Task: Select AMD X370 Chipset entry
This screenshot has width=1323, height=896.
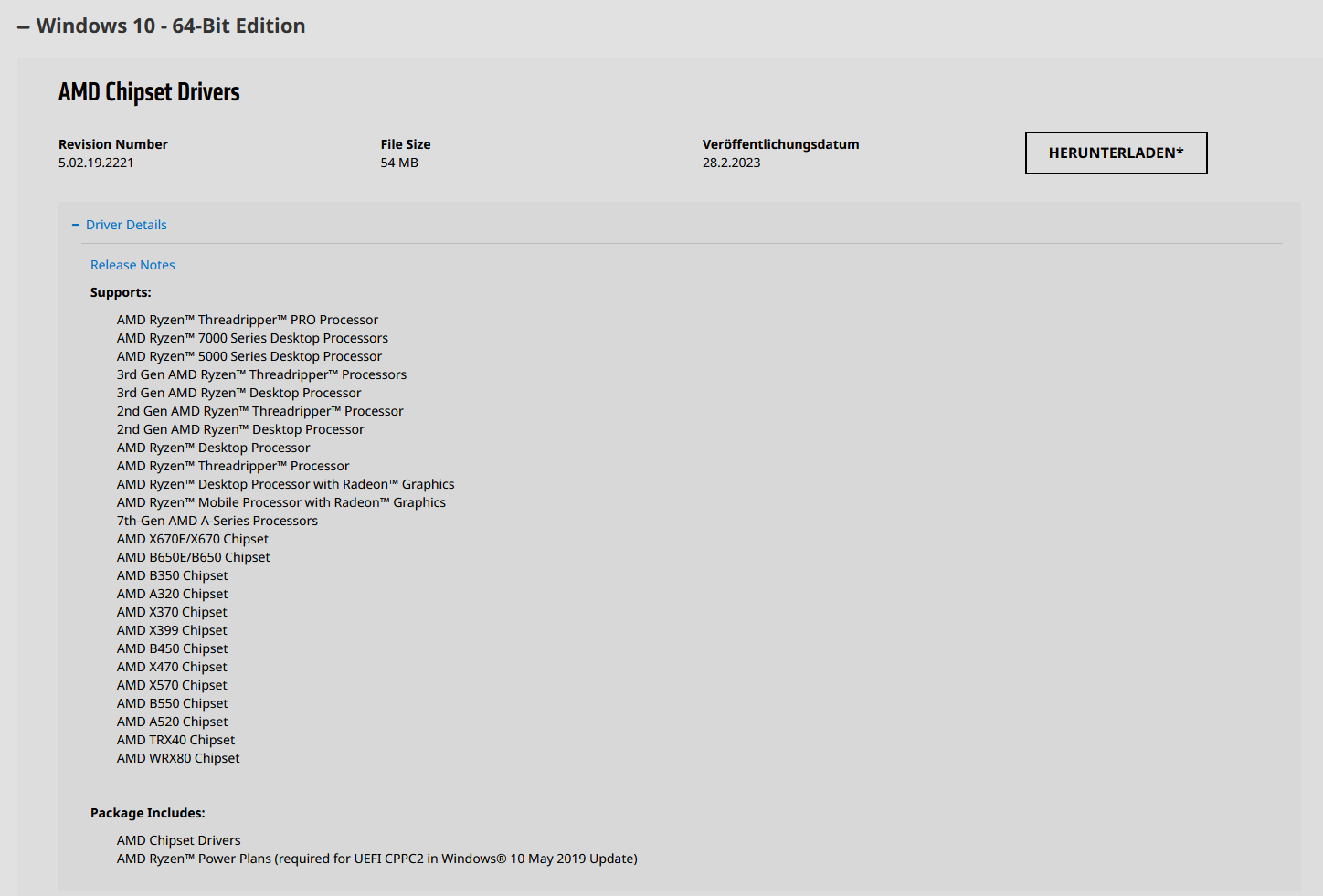Action: 172,612
